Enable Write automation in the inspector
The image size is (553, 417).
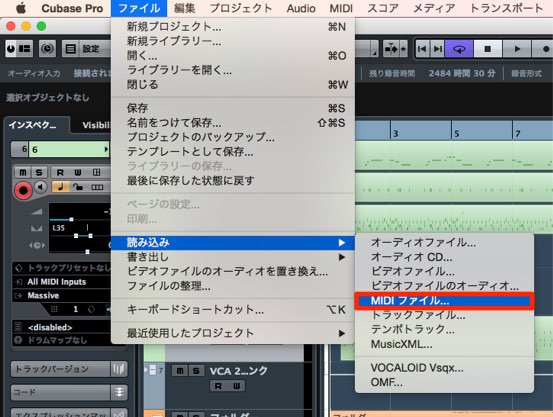(78, 173)
